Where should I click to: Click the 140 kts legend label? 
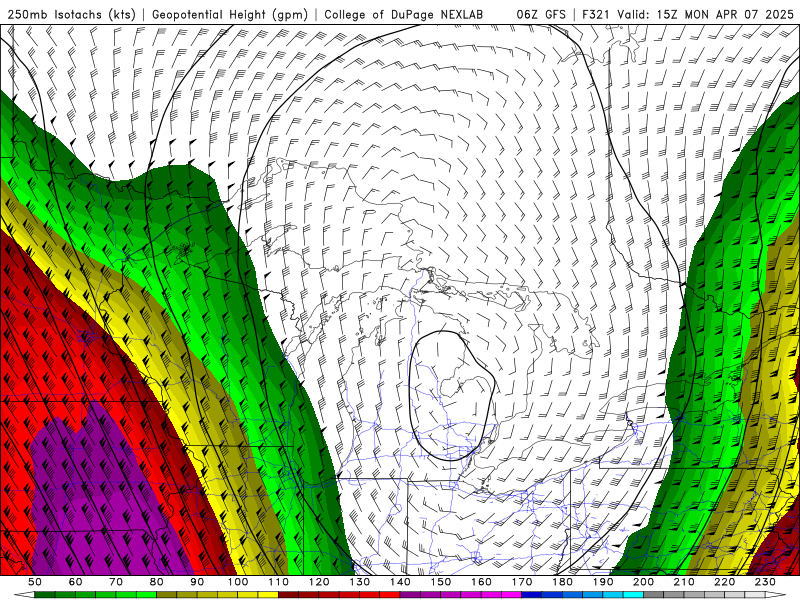pos(400,582)
